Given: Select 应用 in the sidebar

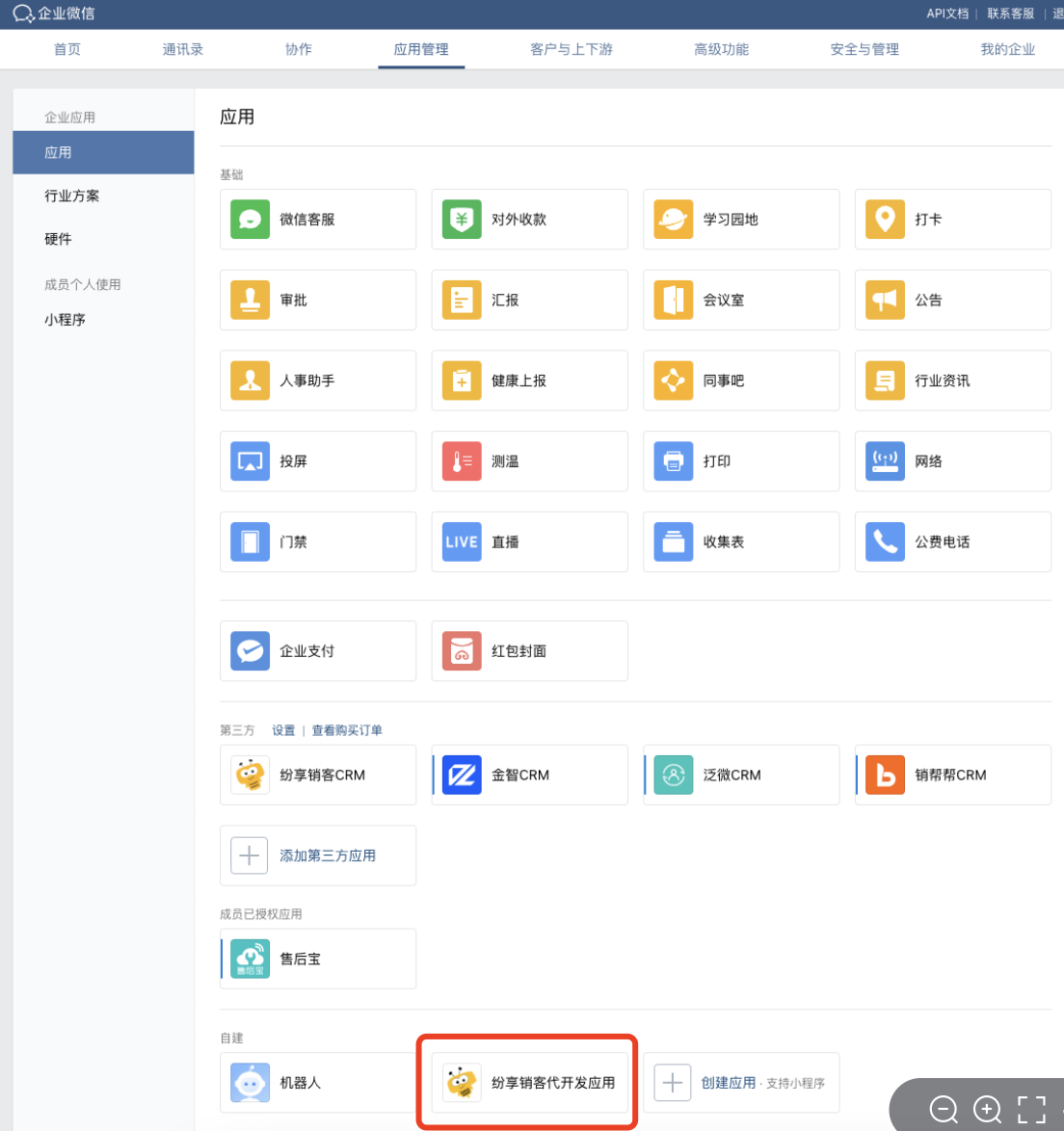Looking at the screenshot, I should 103,153.
